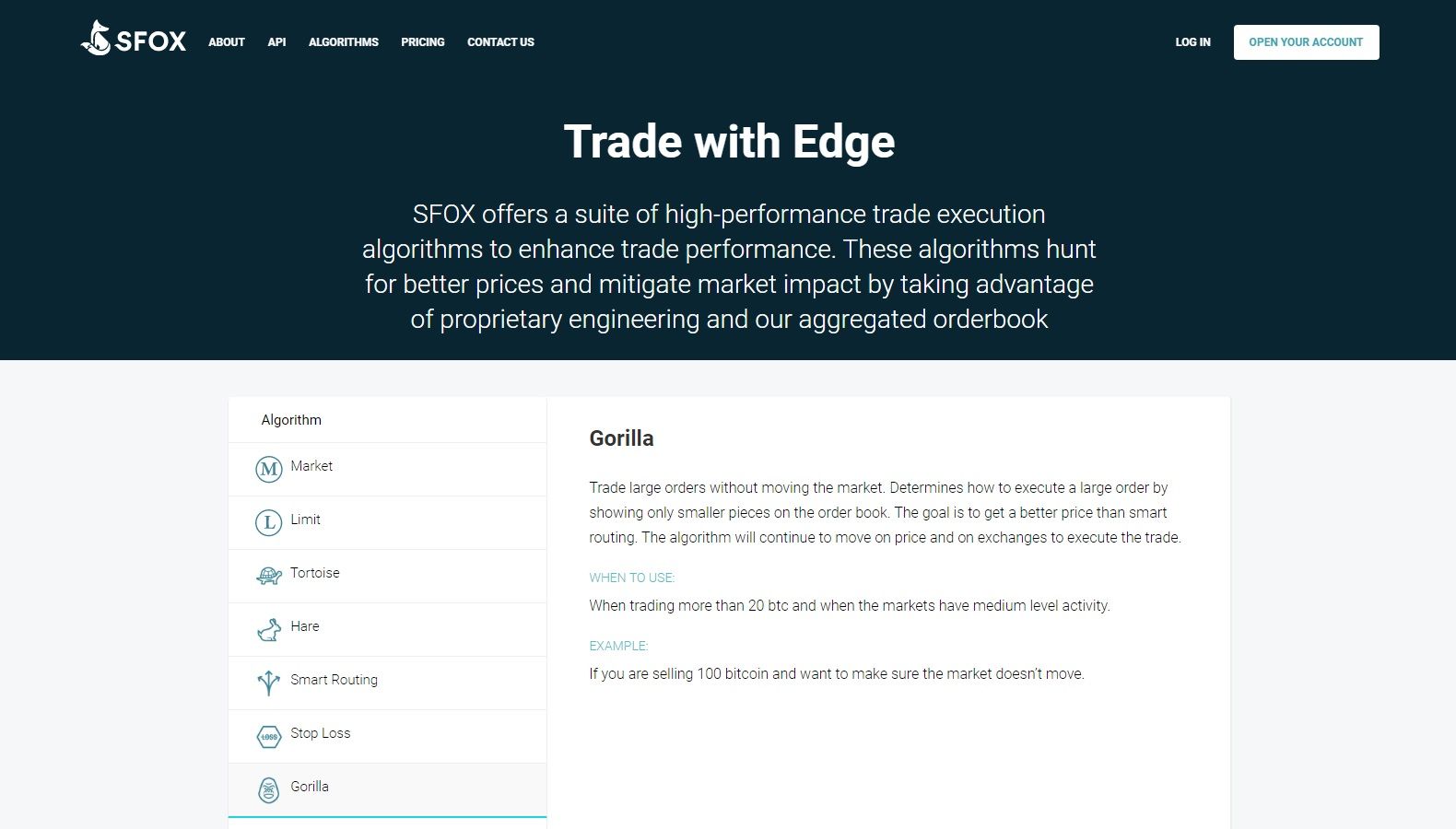This screenshot has height=829, width=1456.
Task: Select the Hare algorithm label
Action: [305, 626]
